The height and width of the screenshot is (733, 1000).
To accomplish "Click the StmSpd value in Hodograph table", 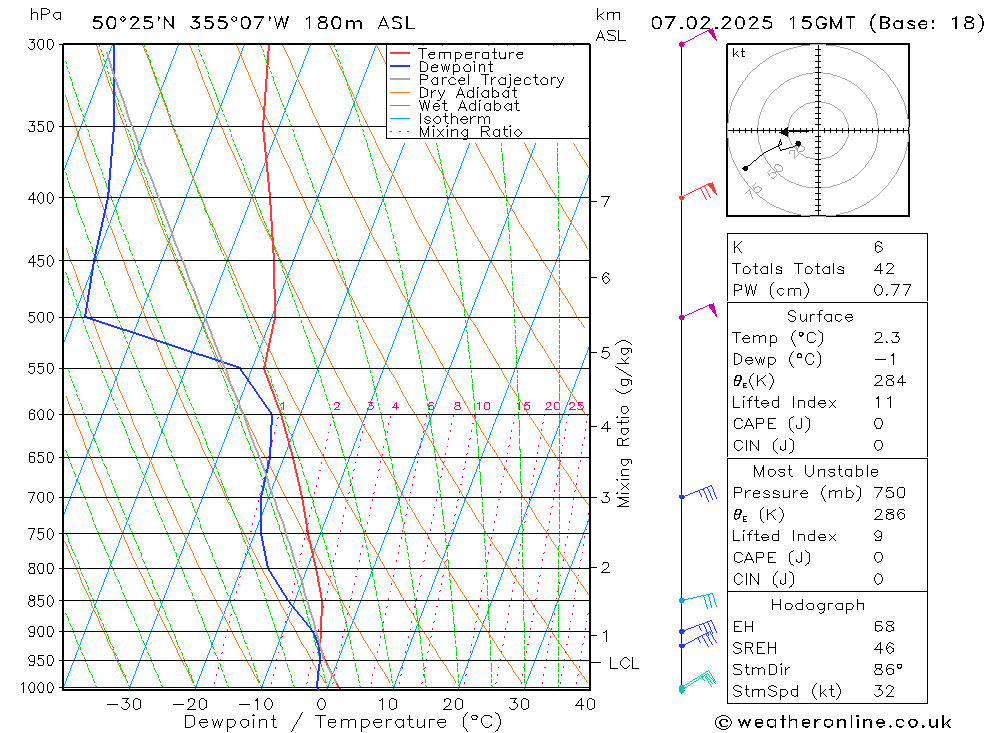I will coord(884,691).
